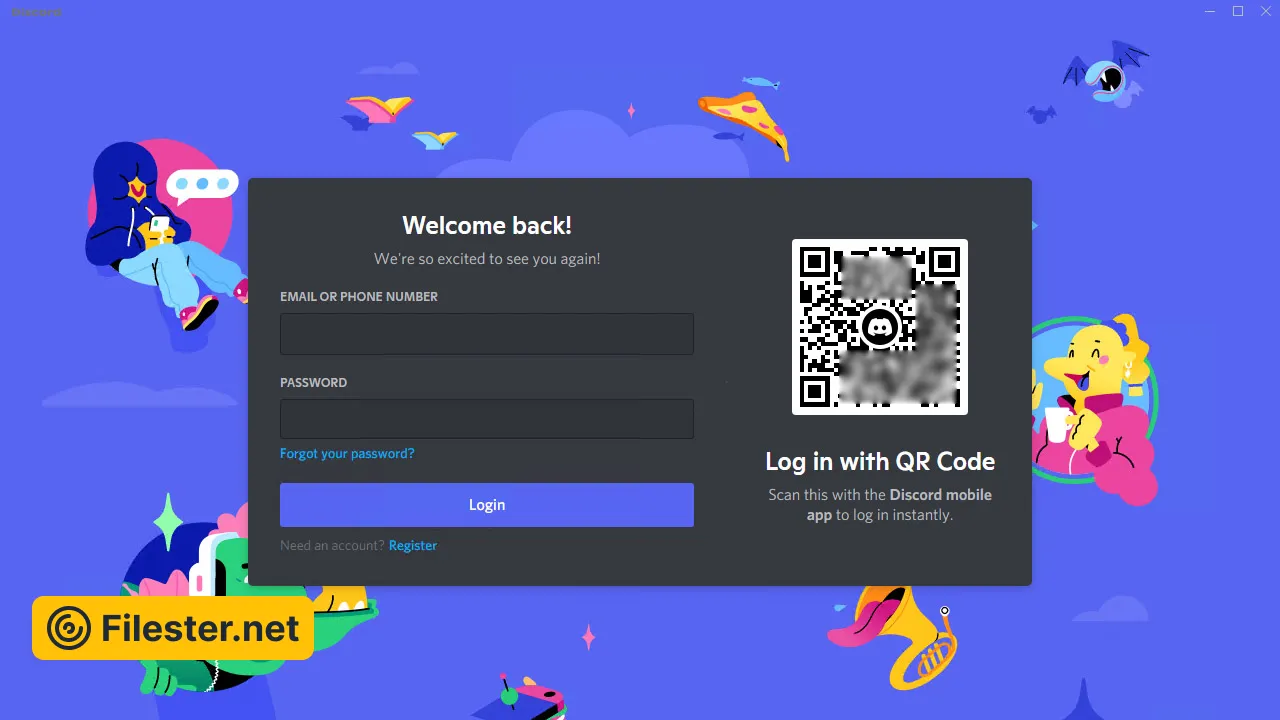Click the Login button

(x=487, y=505)
